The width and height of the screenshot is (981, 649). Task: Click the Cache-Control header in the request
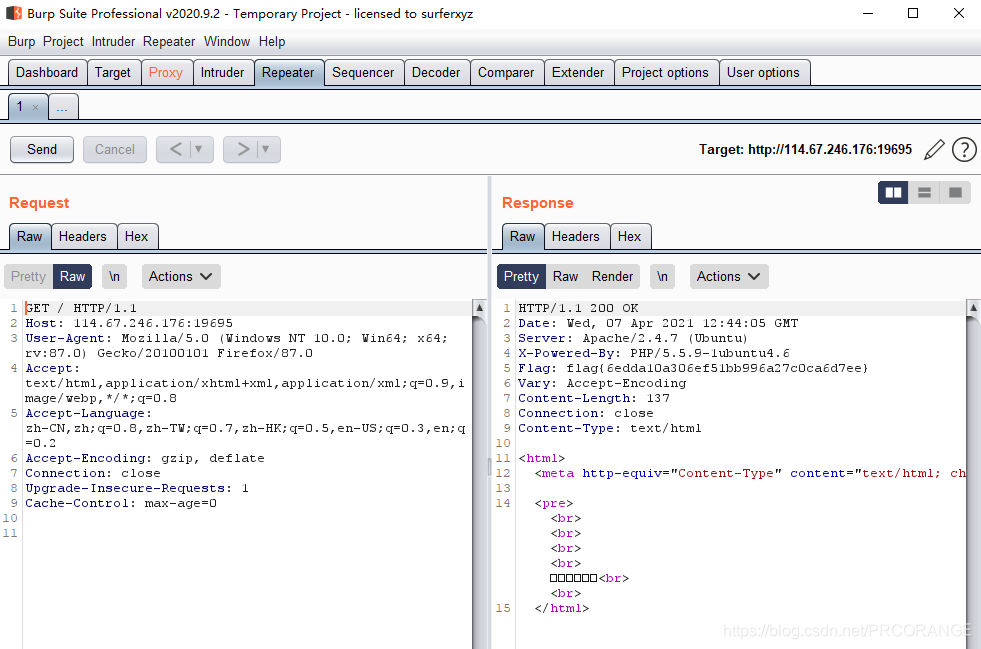pos(121,503)
